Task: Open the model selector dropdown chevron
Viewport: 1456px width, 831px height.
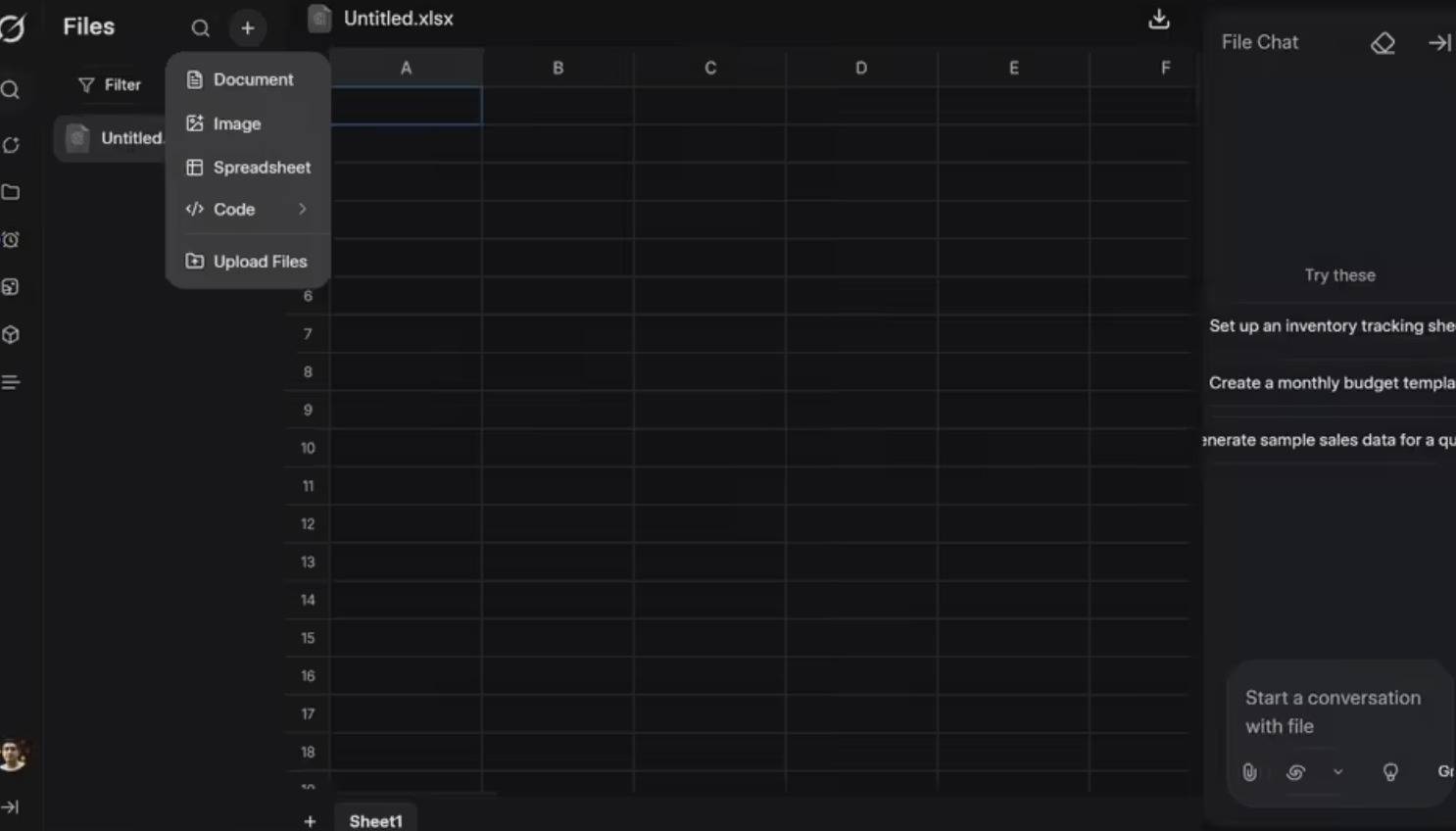Action: 1337,772
